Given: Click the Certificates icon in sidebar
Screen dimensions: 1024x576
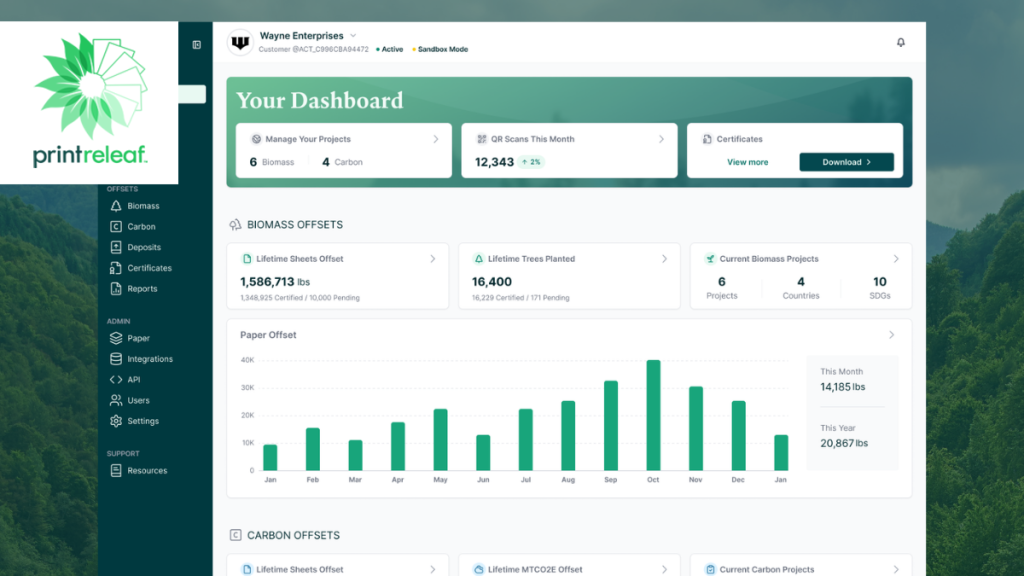Looking at the screenshot, I should coord(116,268).
